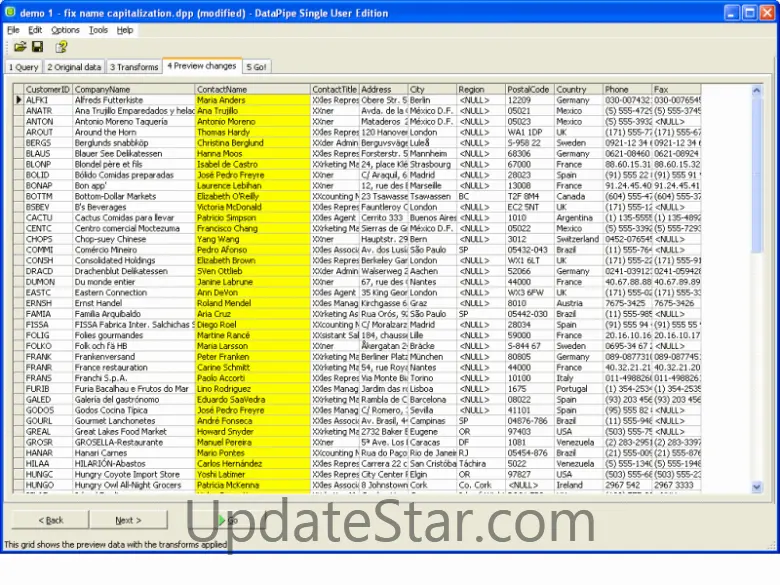Switch to the 2 Original data tab
This screenshot has width=780, height=585.
74,67
